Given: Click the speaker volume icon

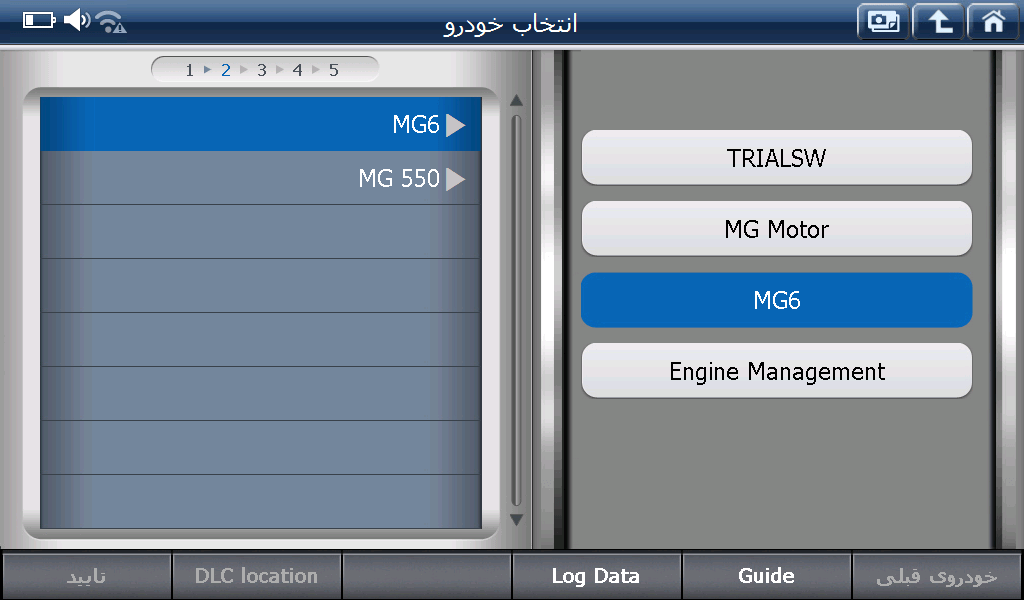Looking at the screenshot, I should click(x=77, y=21).
